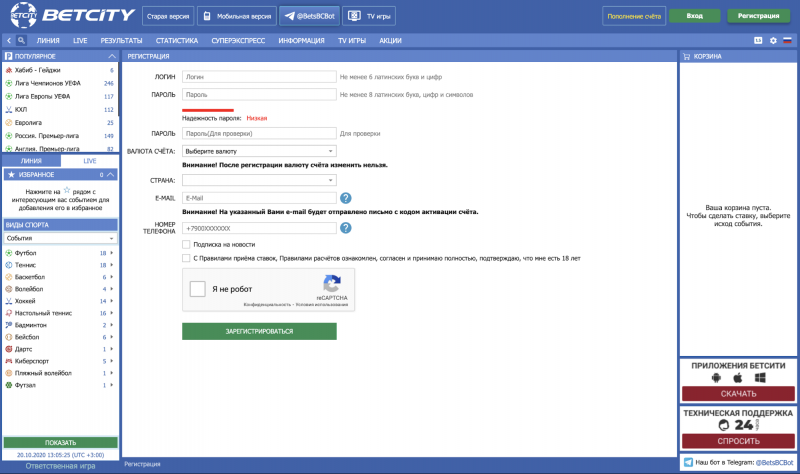
Task: Collapse the Популярное panel chevron
Action: tap(112, 56)
